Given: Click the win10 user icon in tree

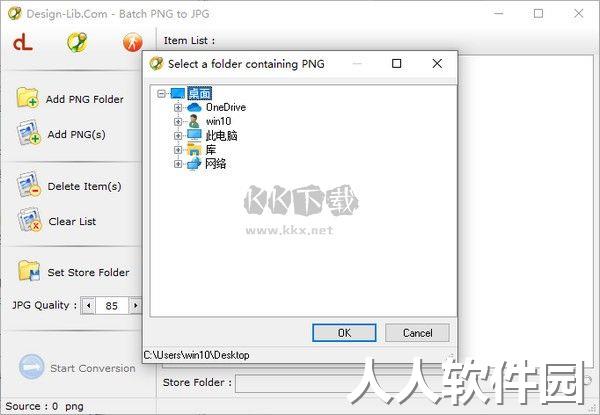Looking at the screenshot, I should point(194,121).
